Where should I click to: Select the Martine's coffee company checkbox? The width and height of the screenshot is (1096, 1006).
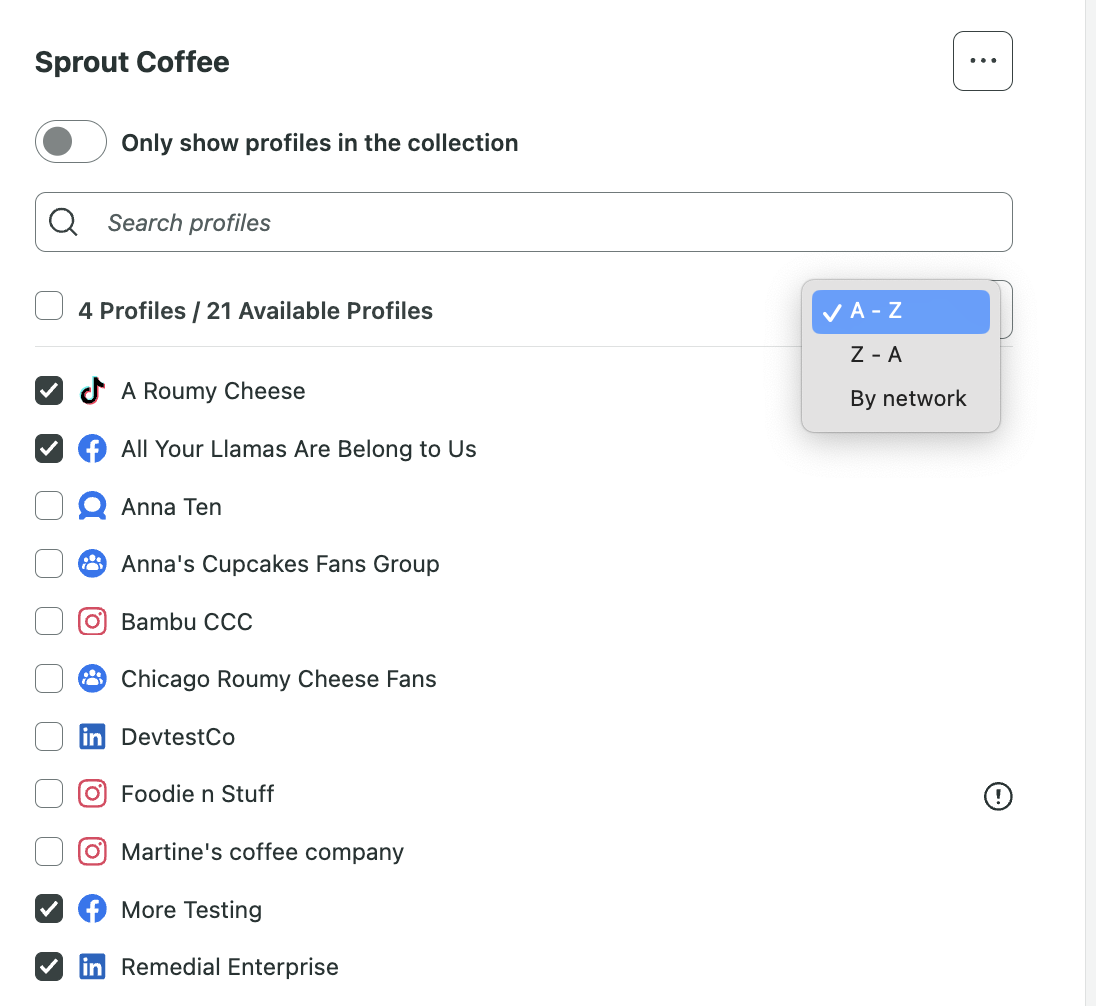click(x=48, y=851)
